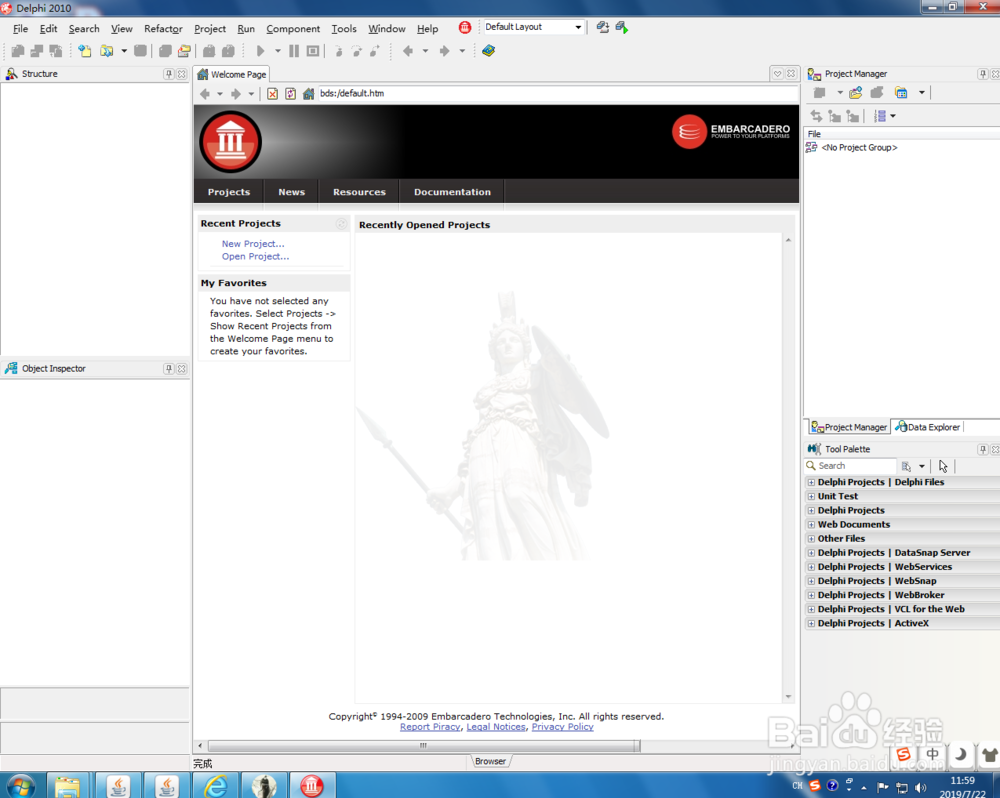Open the Documentation section on Welcome Page

(452, 192)
